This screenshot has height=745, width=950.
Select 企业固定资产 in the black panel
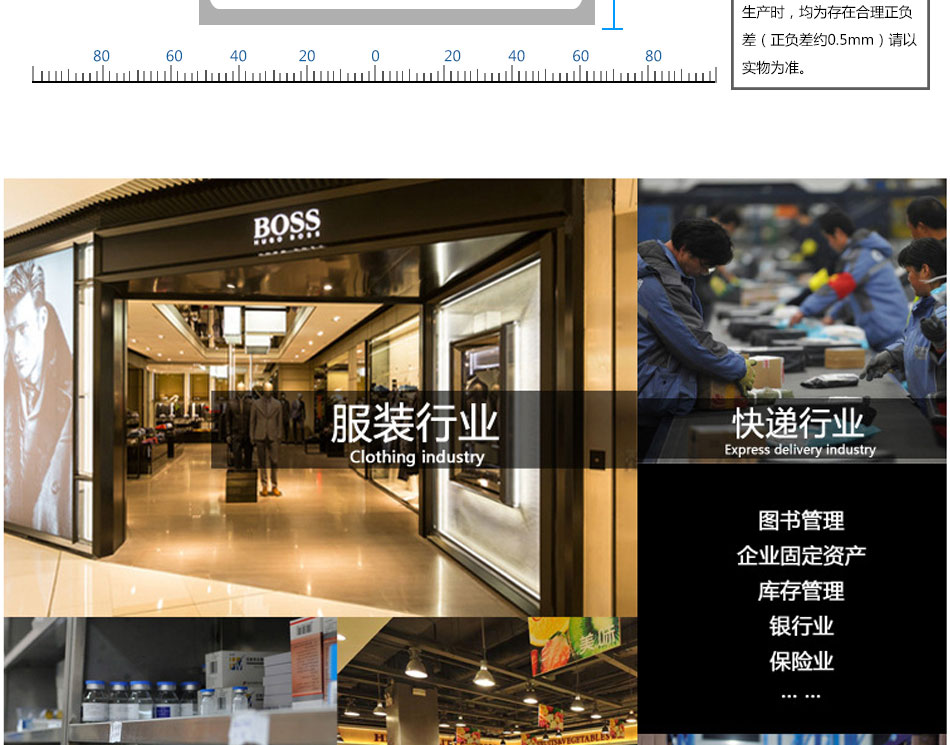pyautogui.click(x=801, y=556)
